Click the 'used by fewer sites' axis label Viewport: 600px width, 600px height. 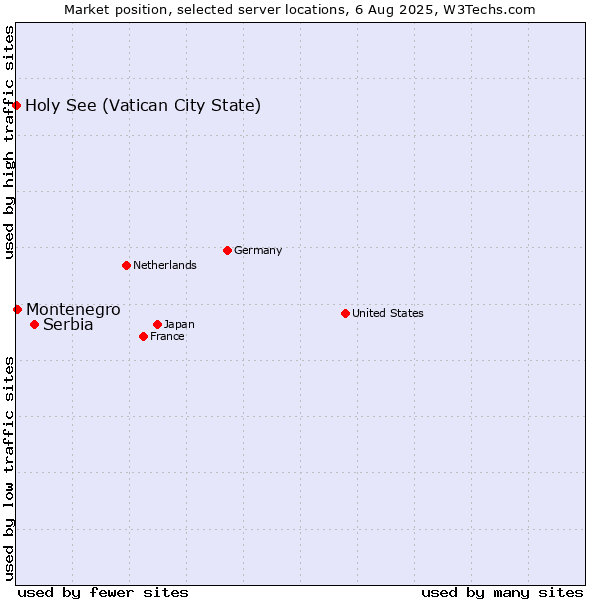pos(103,593)
